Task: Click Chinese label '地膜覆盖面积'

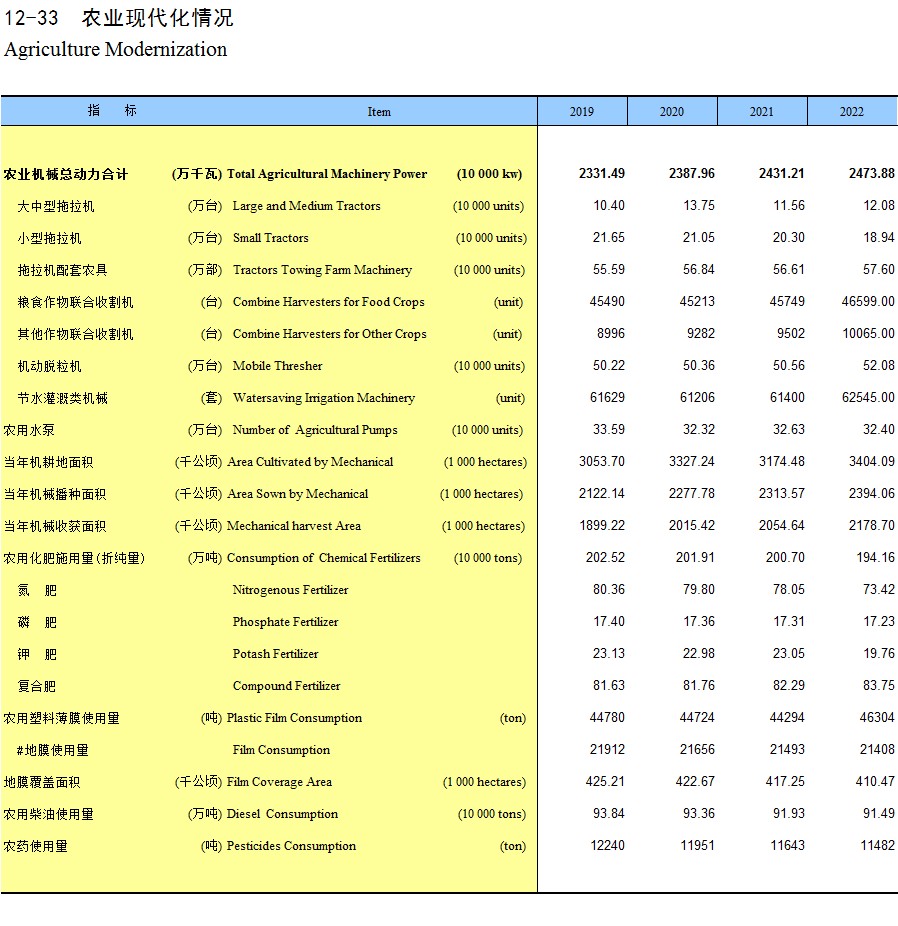Action: tap(42, 782)
